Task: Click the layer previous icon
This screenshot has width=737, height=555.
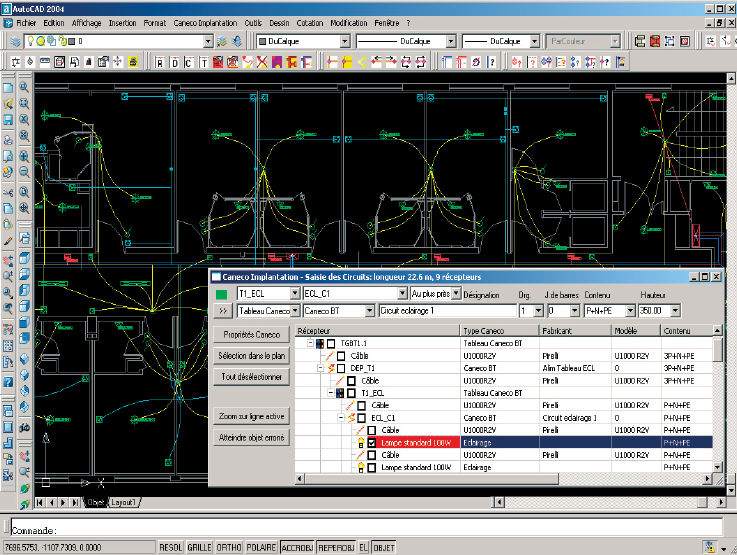Action: coord(237,41)
